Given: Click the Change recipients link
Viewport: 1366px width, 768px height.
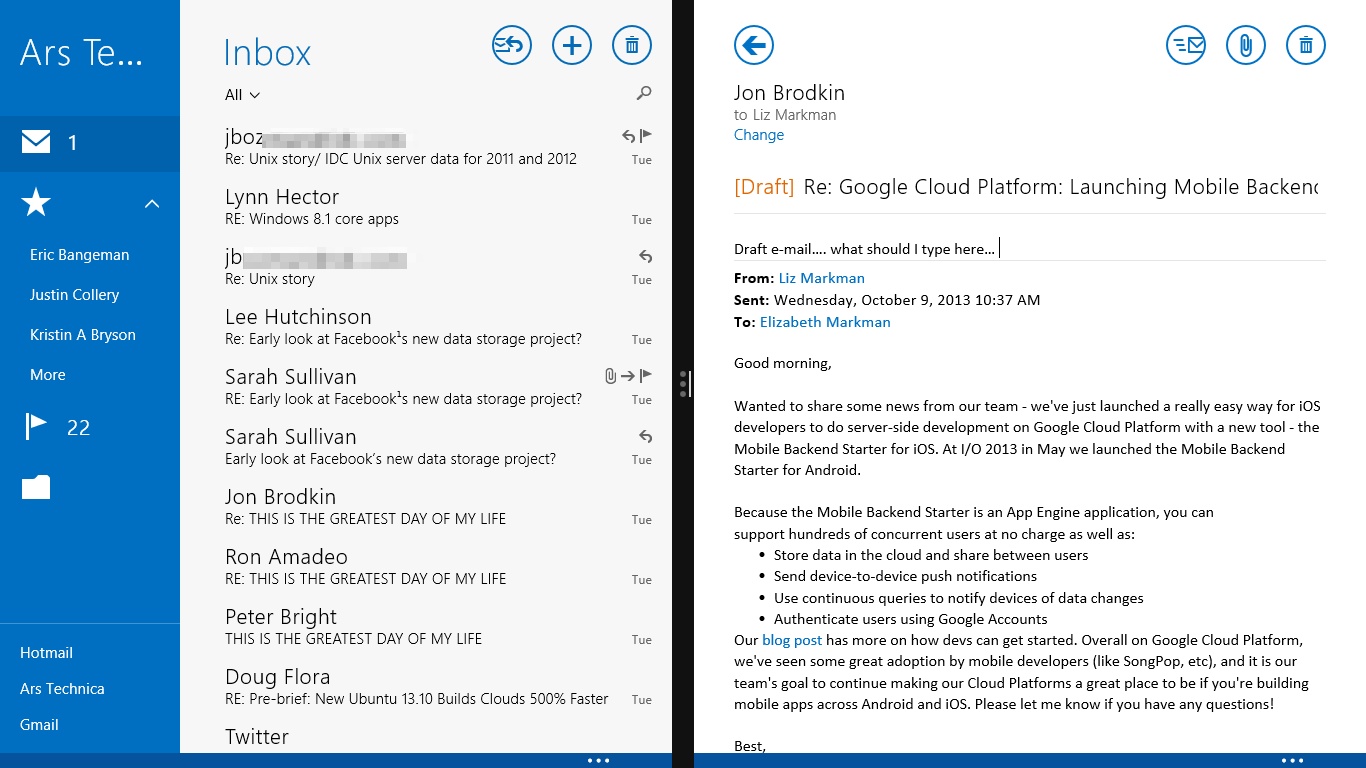Looking at the screenshot, I should 759,135.
